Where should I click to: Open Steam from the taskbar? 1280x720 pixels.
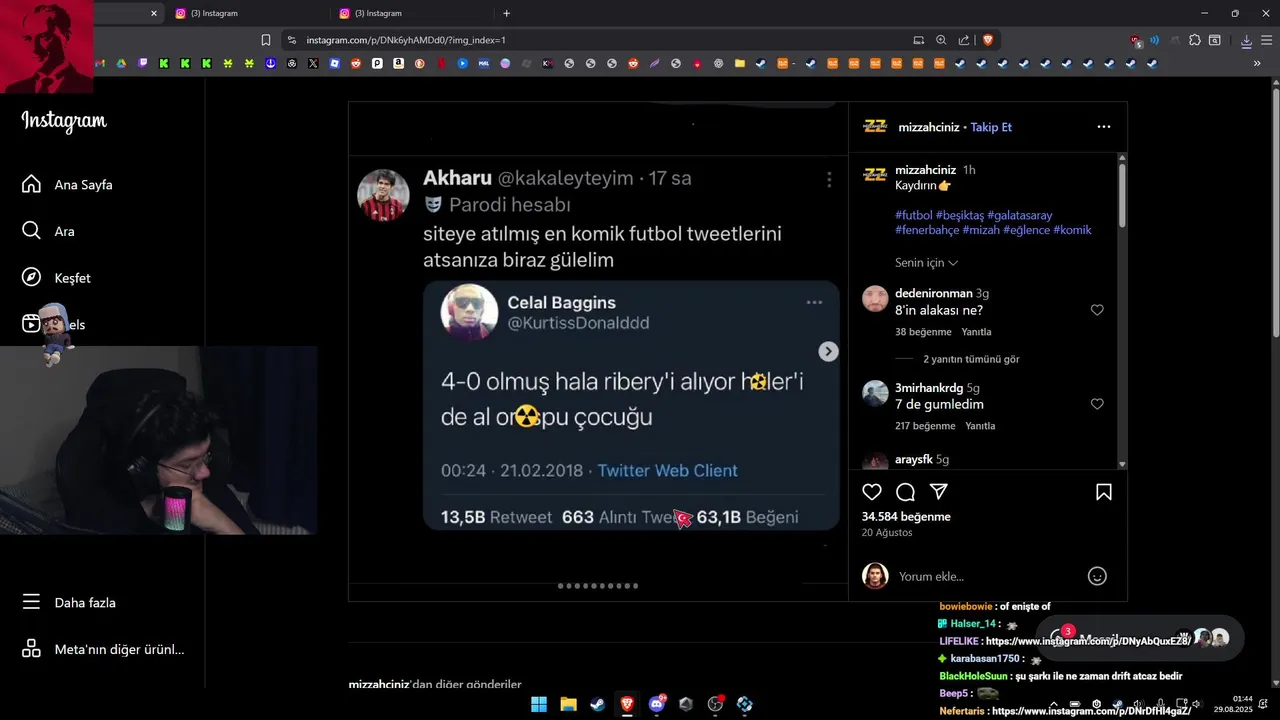(597, 704)
